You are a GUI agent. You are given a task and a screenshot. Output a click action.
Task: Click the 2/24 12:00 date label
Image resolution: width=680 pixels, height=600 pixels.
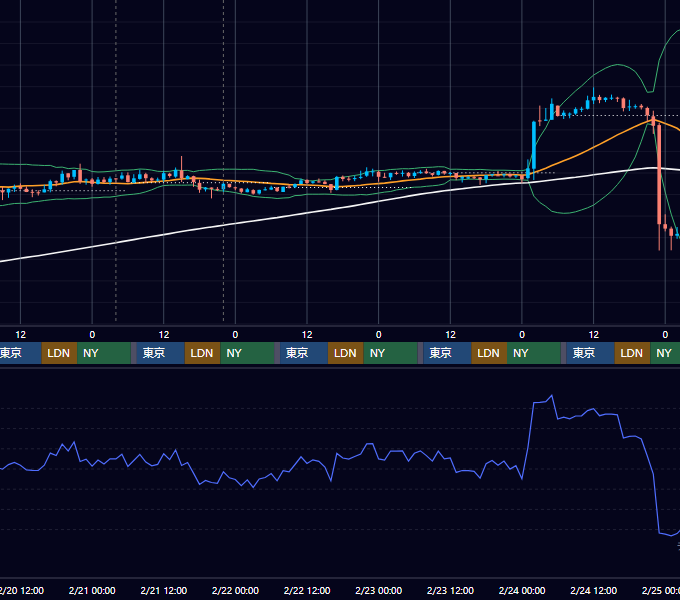coord(593,590)
